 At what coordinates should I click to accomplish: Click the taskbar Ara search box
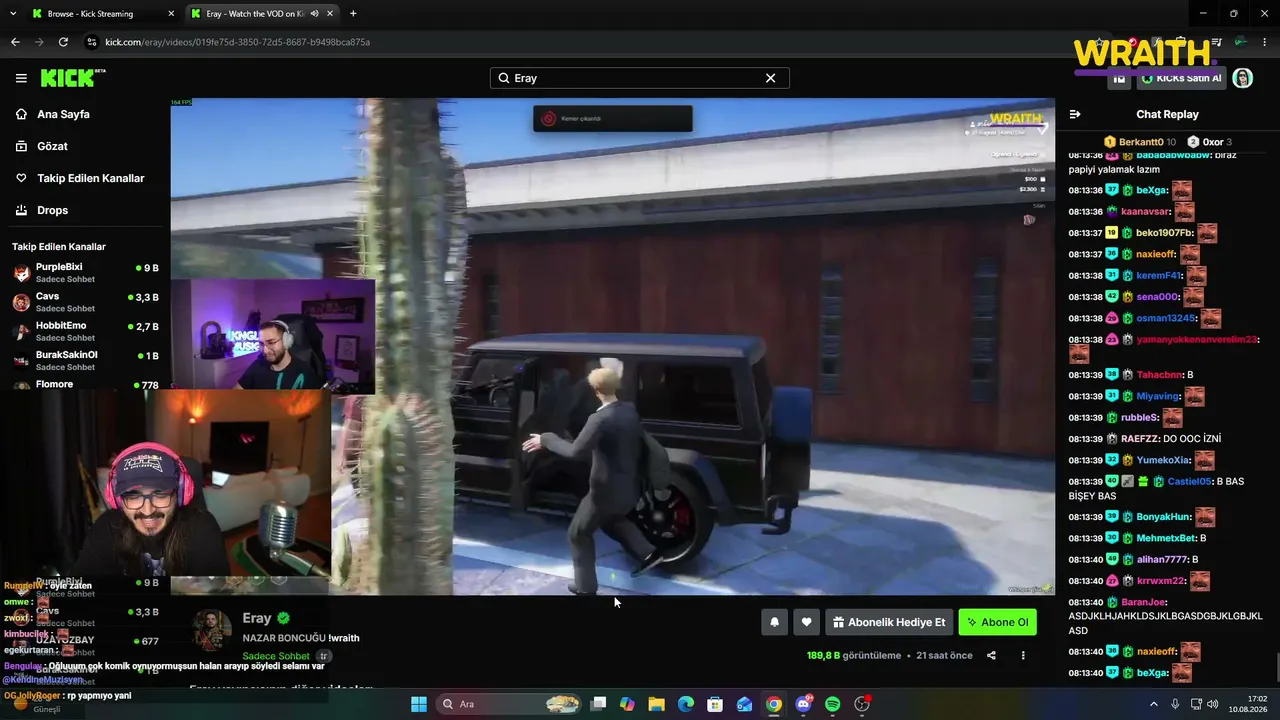[x=510, y=704]
